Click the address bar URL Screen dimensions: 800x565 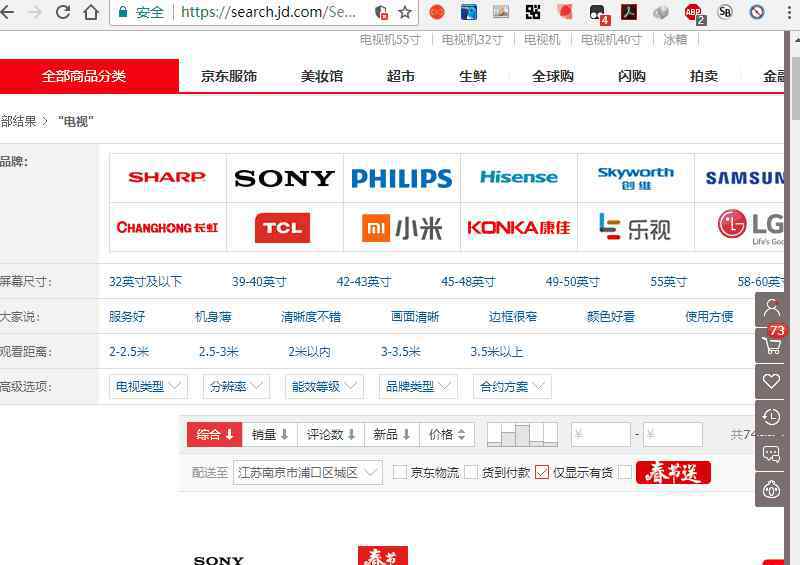268,12
